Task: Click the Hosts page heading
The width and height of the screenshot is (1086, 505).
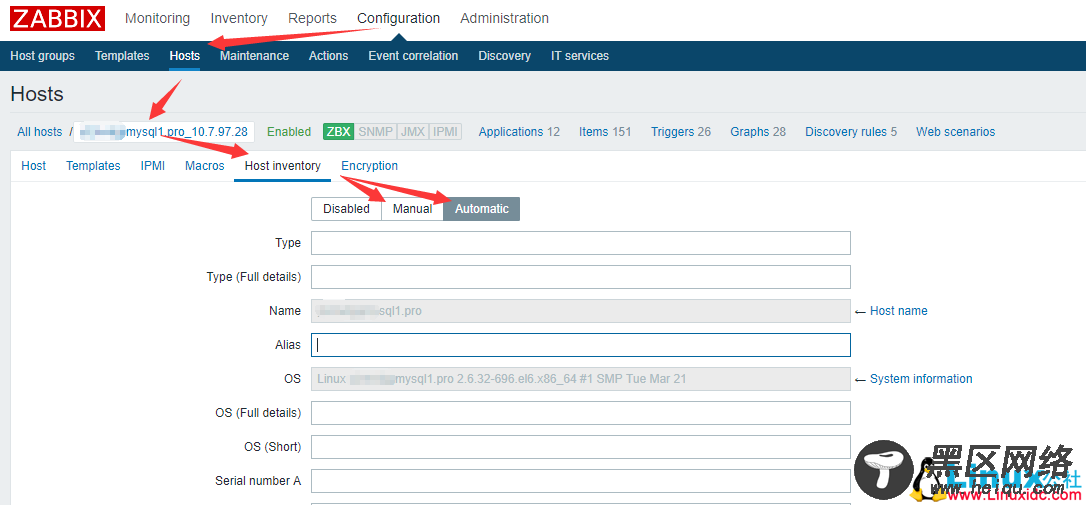Action: (x=37, y=94)
